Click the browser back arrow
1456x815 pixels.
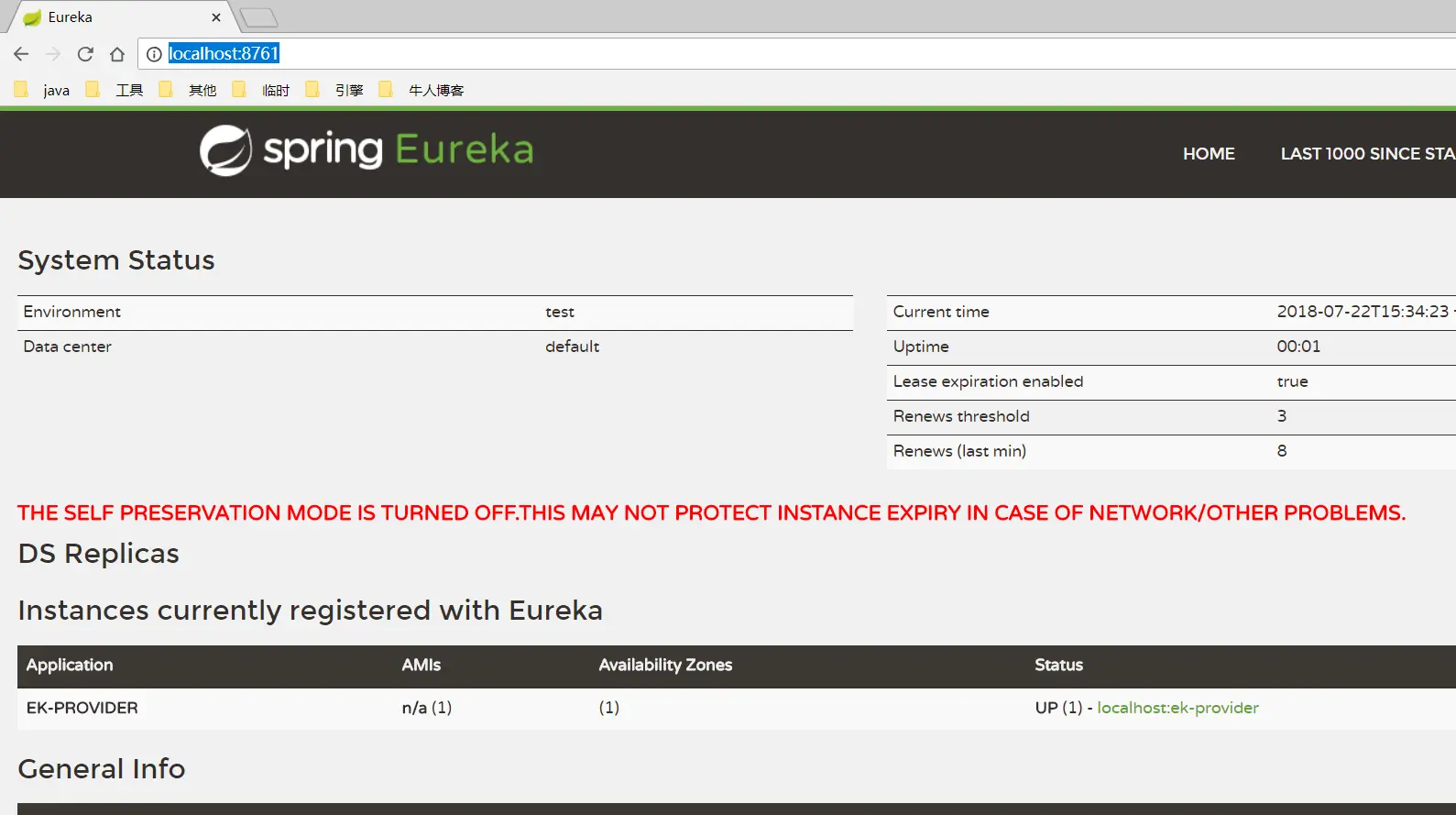[x=21, y=54]
